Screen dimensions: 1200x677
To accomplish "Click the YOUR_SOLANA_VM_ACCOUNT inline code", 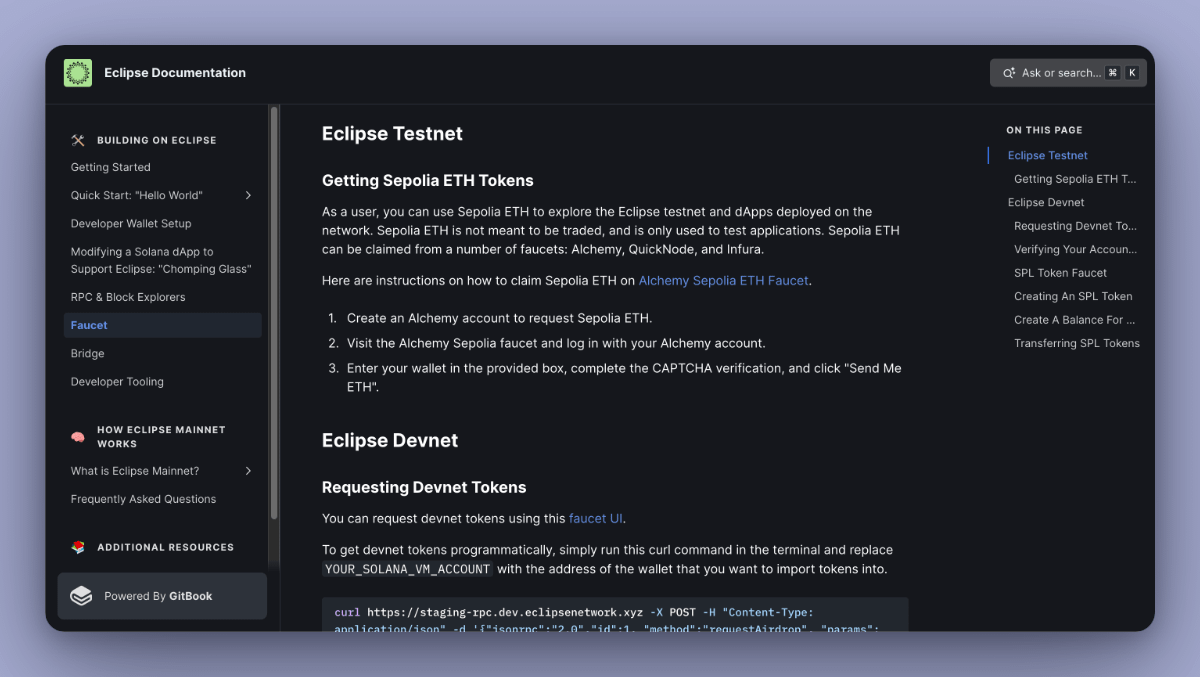I will coord(408,569).
